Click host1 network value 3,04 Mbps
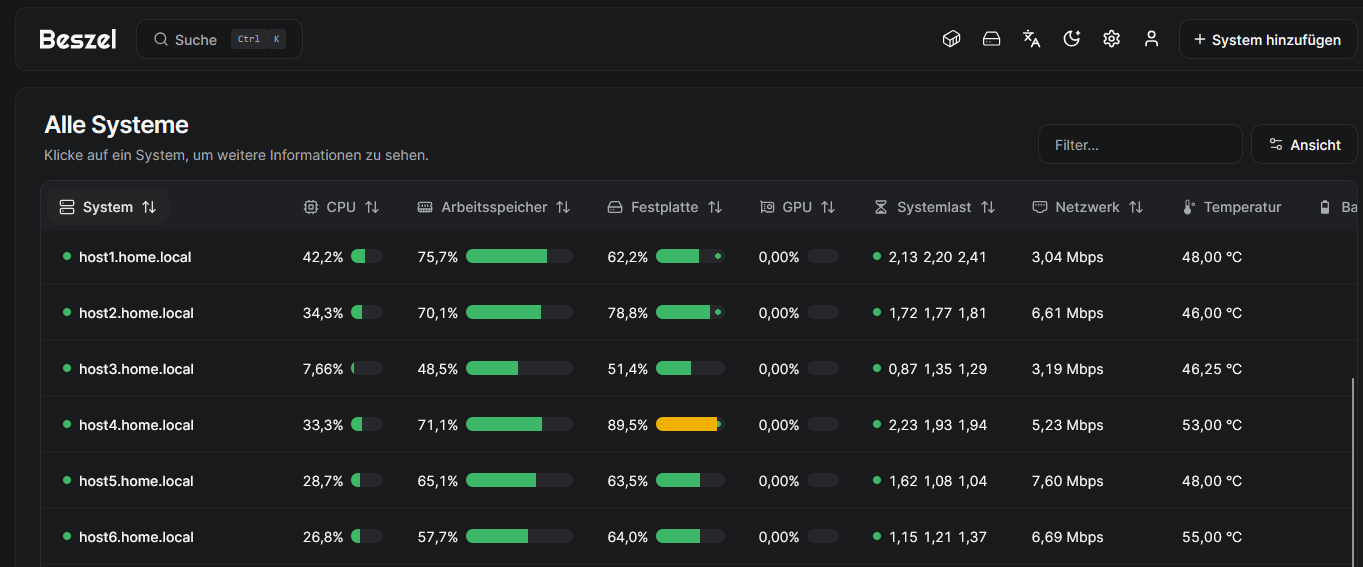 pyautogui.click(x=1068, y=257)
